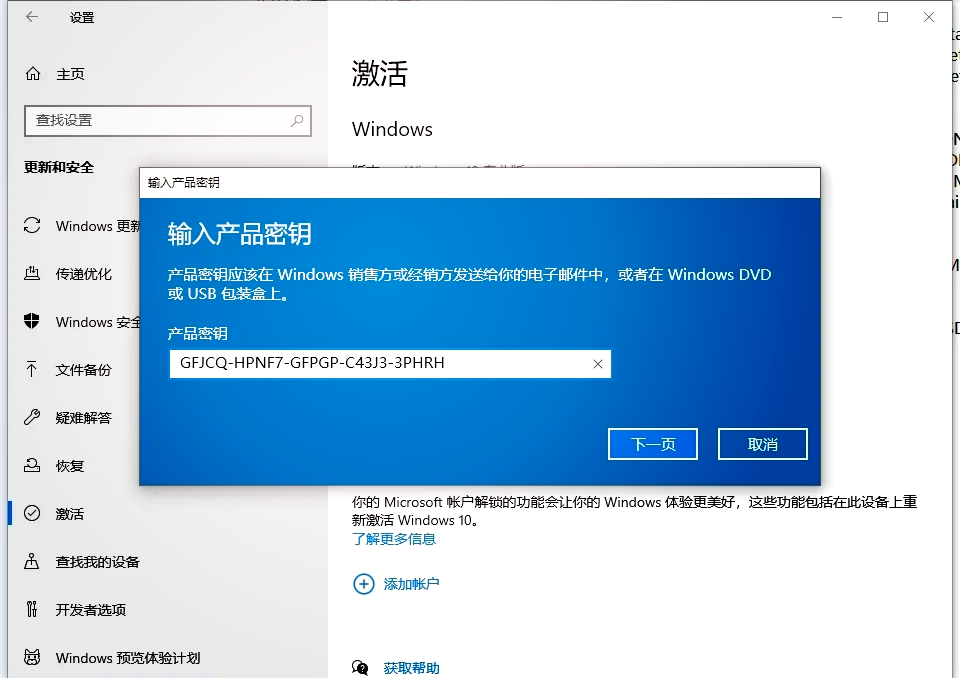The image size is (960, 678).
Task: Click the 产品密钥 field label
Action: pos(198,333)
